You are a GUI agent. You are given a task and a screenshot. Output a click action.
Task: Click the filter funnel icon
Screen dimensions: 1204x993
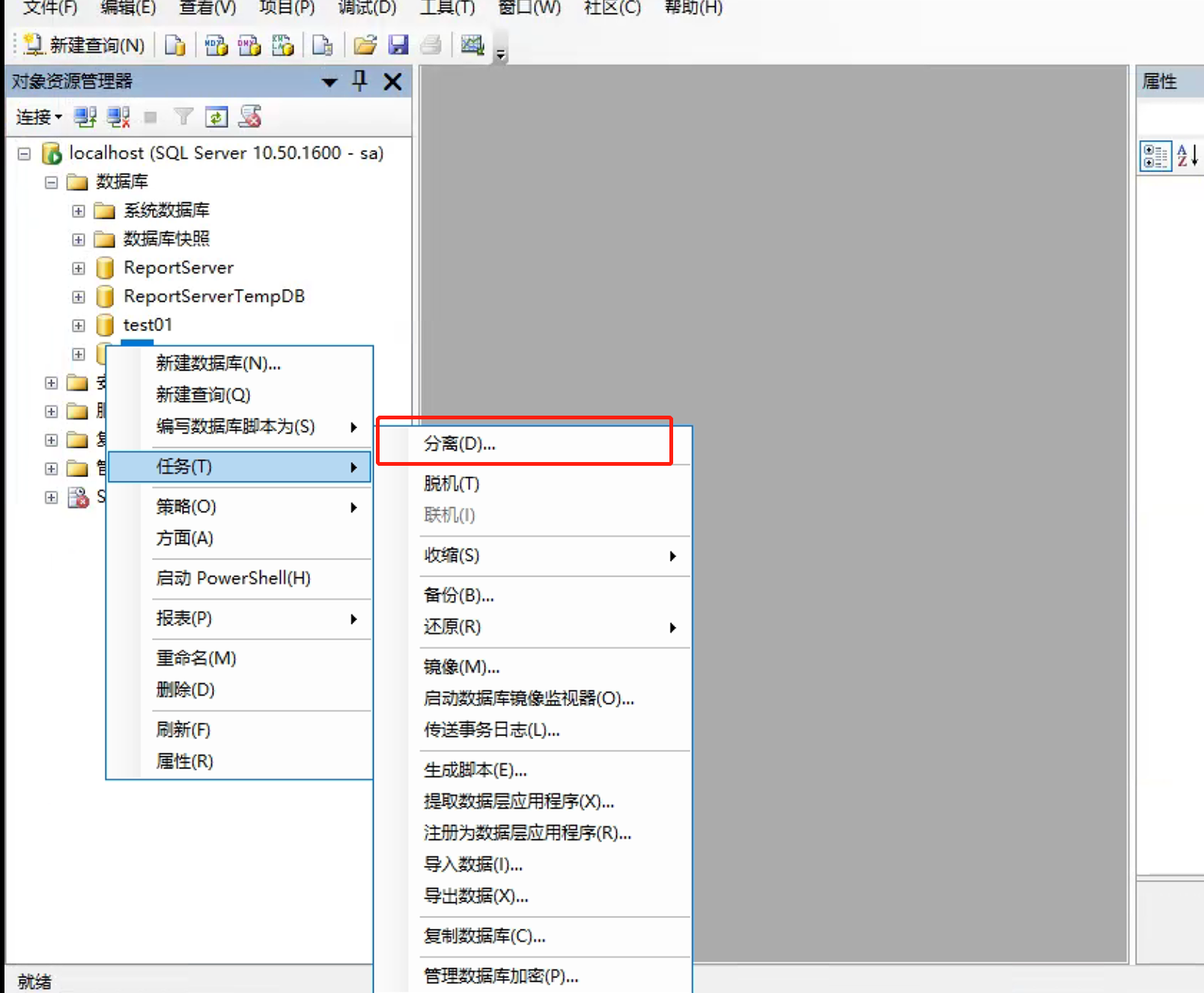[183, 117]
